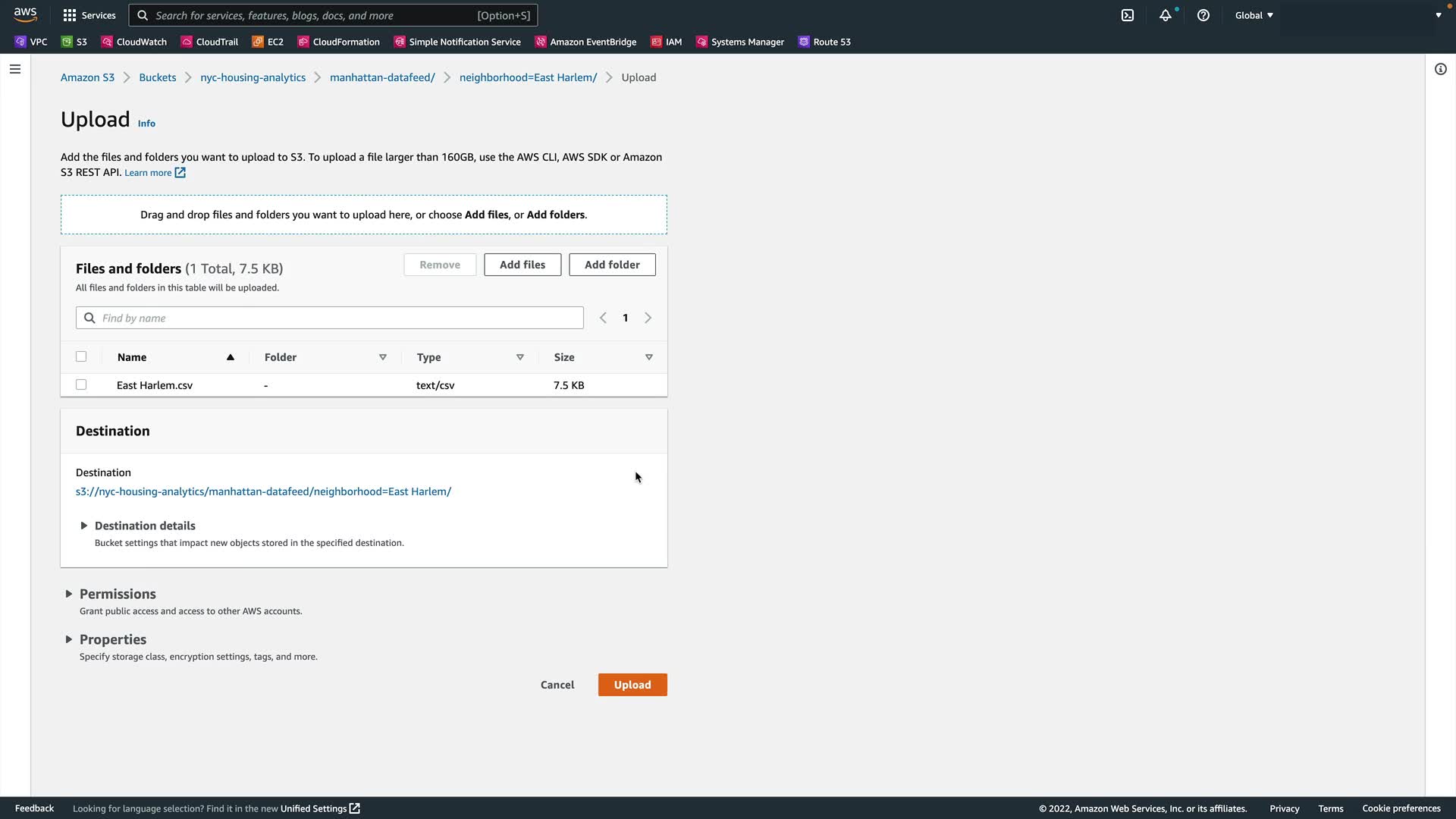Image resolution: width=1456 pixels, height=819 pixels.
Task: Click the orange Upload button
Action: pyautogui.click(x=632, y=685)
